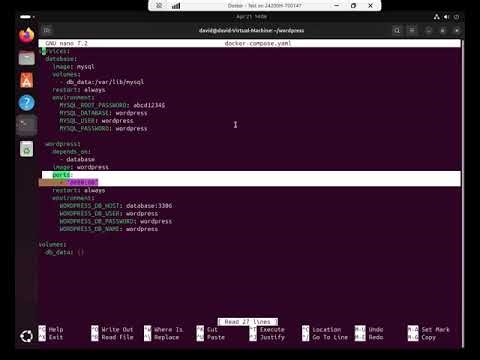Place cursor on 'image: mysql' line
Screen dimensions: 480x360
[x=73, y=67]
